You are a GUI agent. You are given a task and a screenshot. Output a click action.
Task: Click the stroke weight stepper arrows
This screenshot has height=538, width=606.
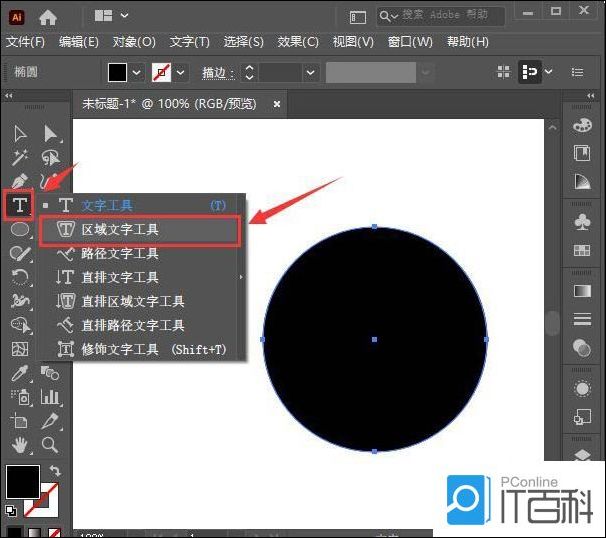(x=249, y=72)
